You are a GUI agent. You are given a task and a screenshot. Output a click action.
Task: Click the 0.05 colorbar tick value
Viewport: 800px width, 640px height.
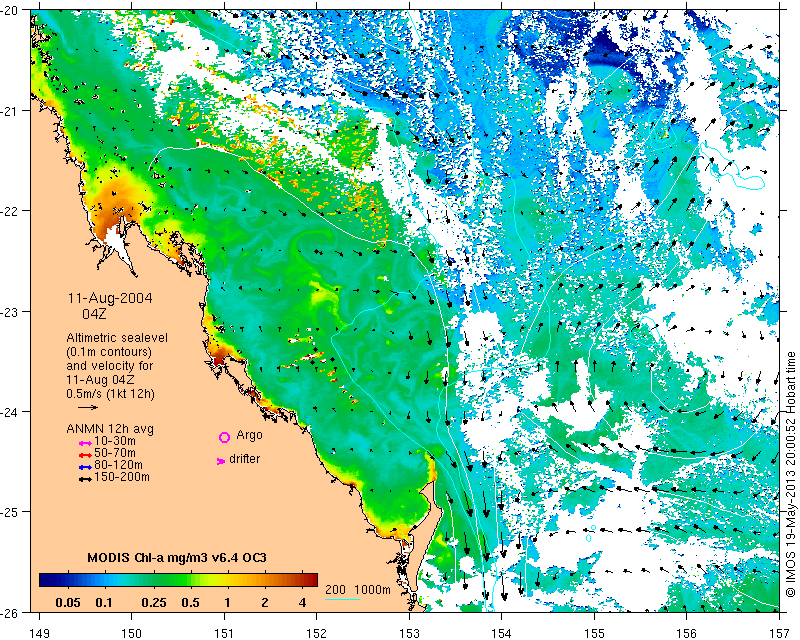coord(68,603)
